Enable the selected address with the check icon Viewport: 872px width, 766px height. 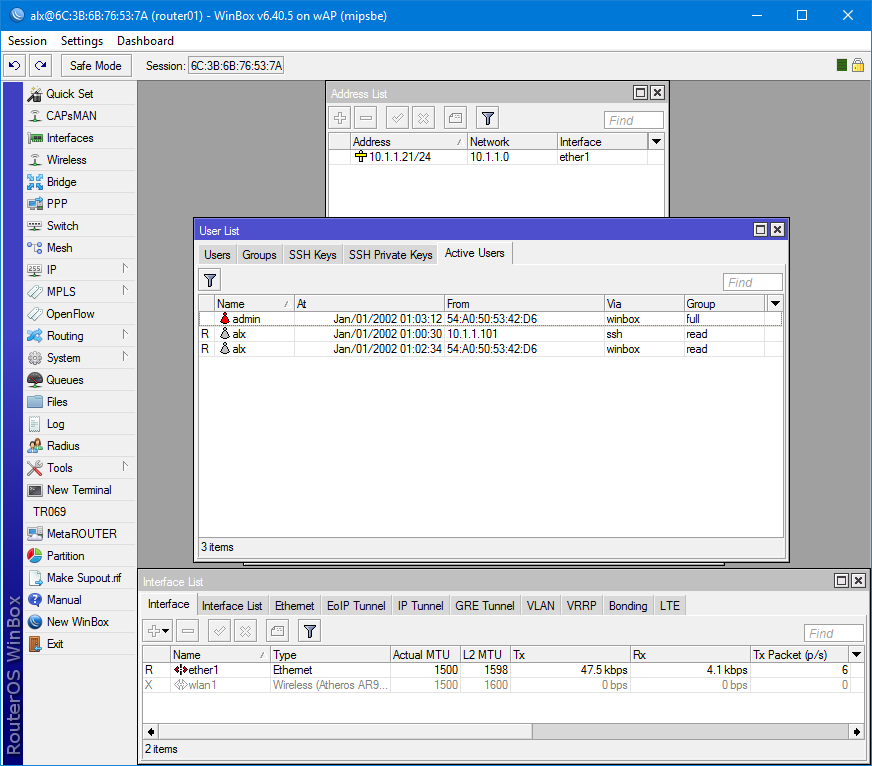[396, 117]
